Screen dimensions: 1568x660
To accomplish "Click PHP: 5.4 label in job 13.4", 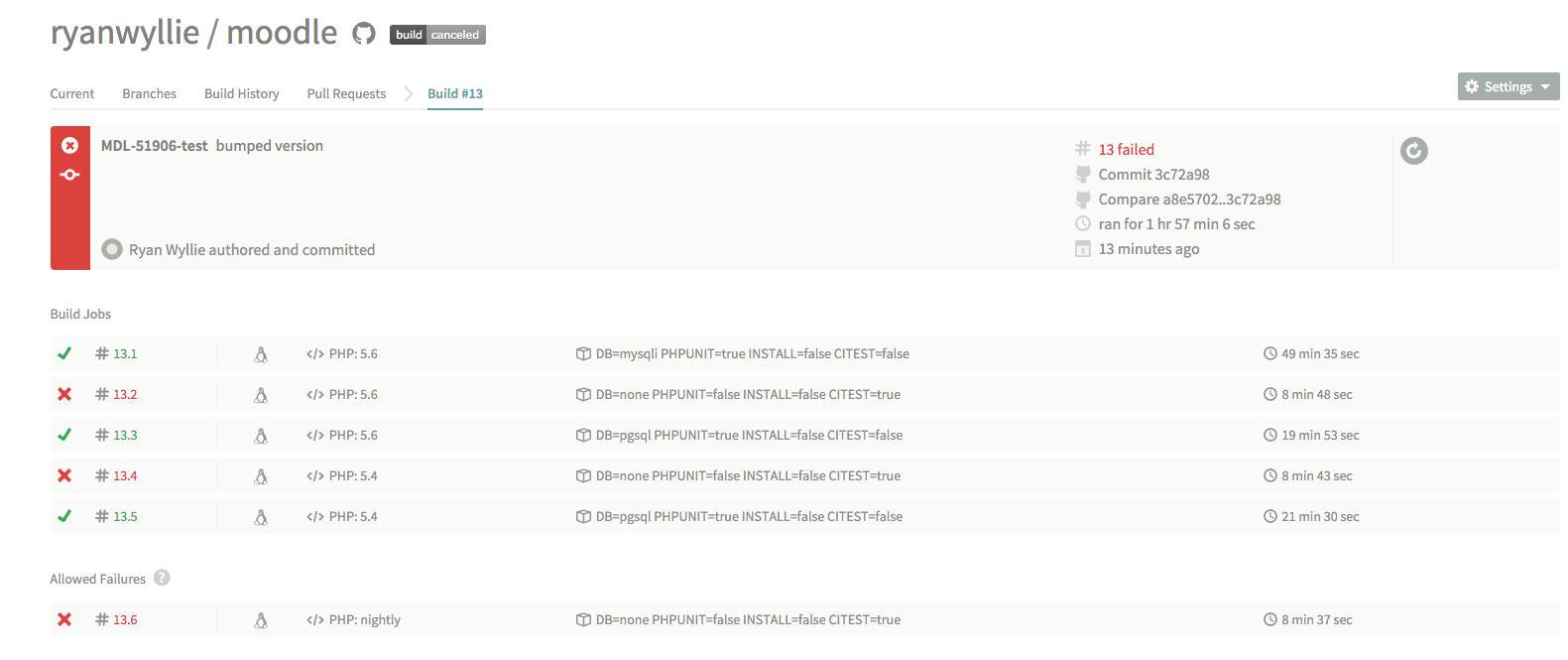I will 353,475.
